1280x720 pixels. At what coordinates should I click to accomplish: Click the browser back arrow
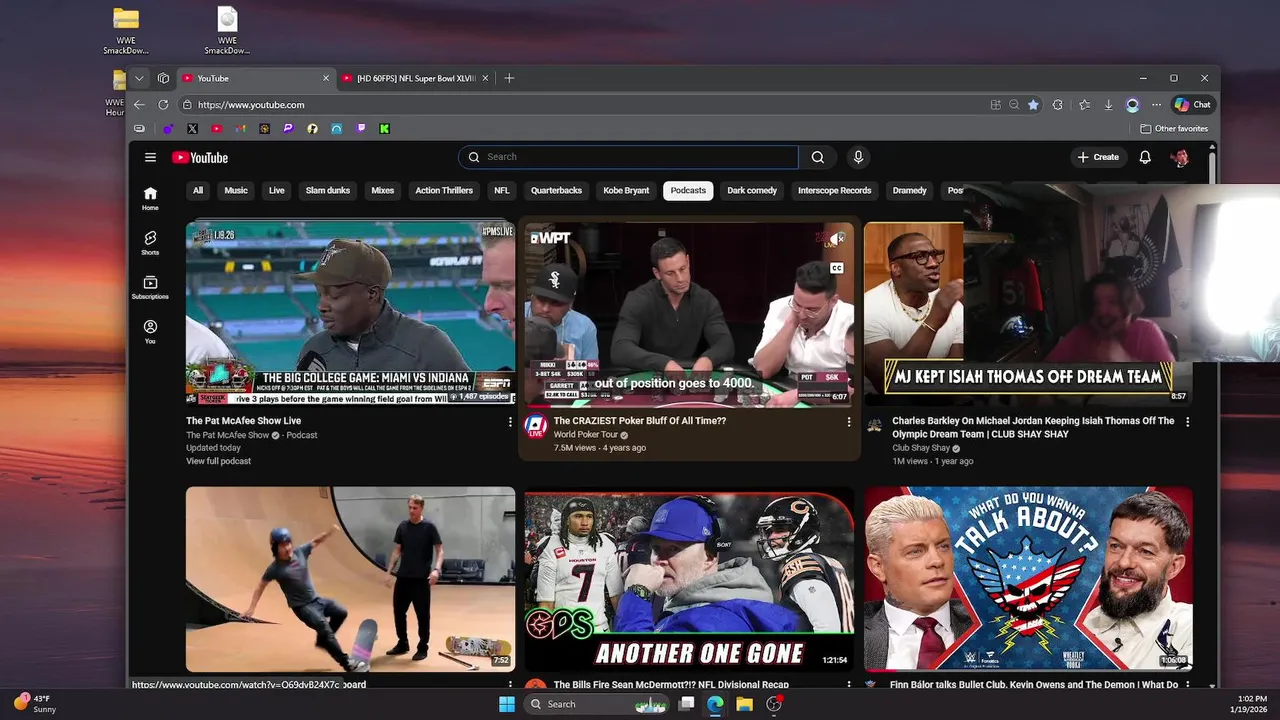pos(139,104)
